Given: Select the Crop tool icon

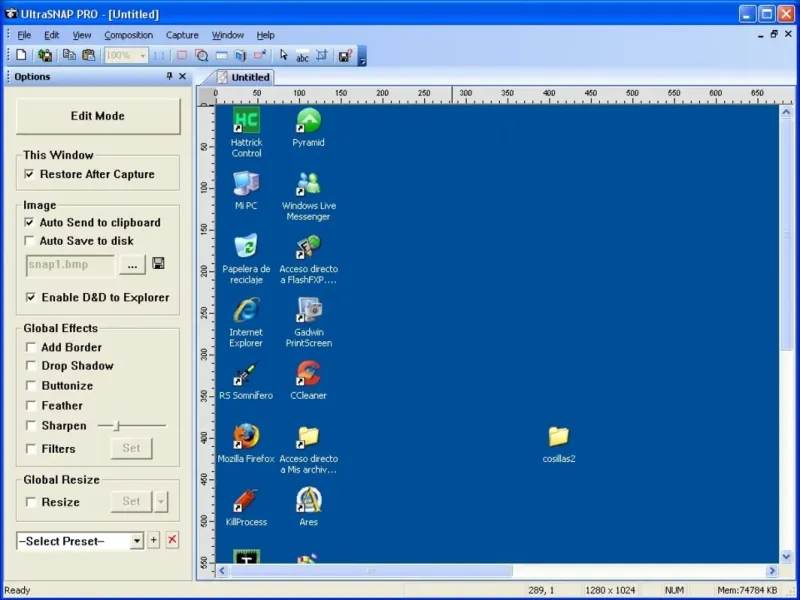Looking at the screenshot, I should [321, 55].
